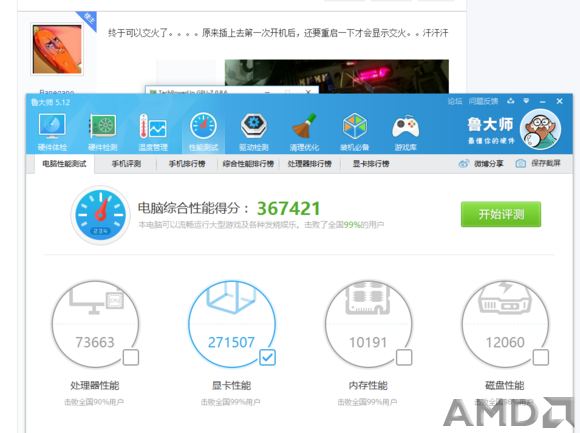Click the 内存性能 circle score 10191
The height and width of the screenshot is (433, 580).
pos(368,324)
